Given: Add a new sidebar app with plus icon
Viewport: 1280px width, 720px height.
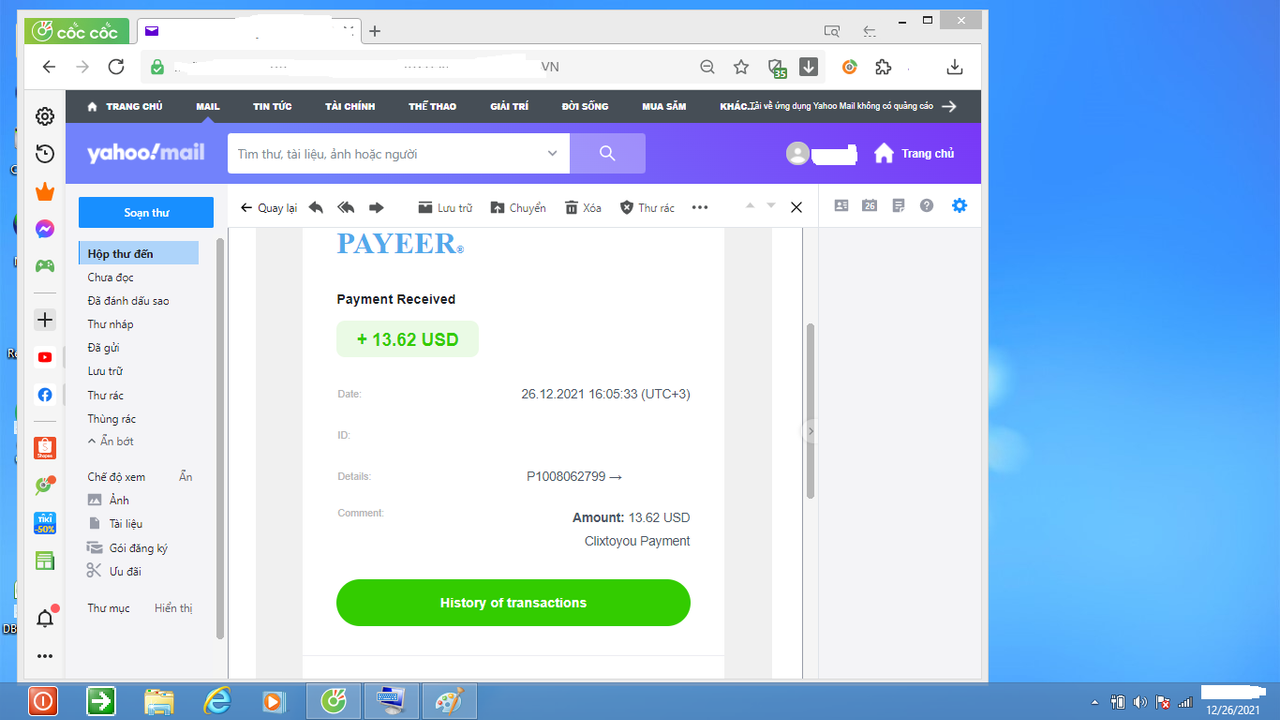Looking at the screenshot, I should tap(45, 320).
